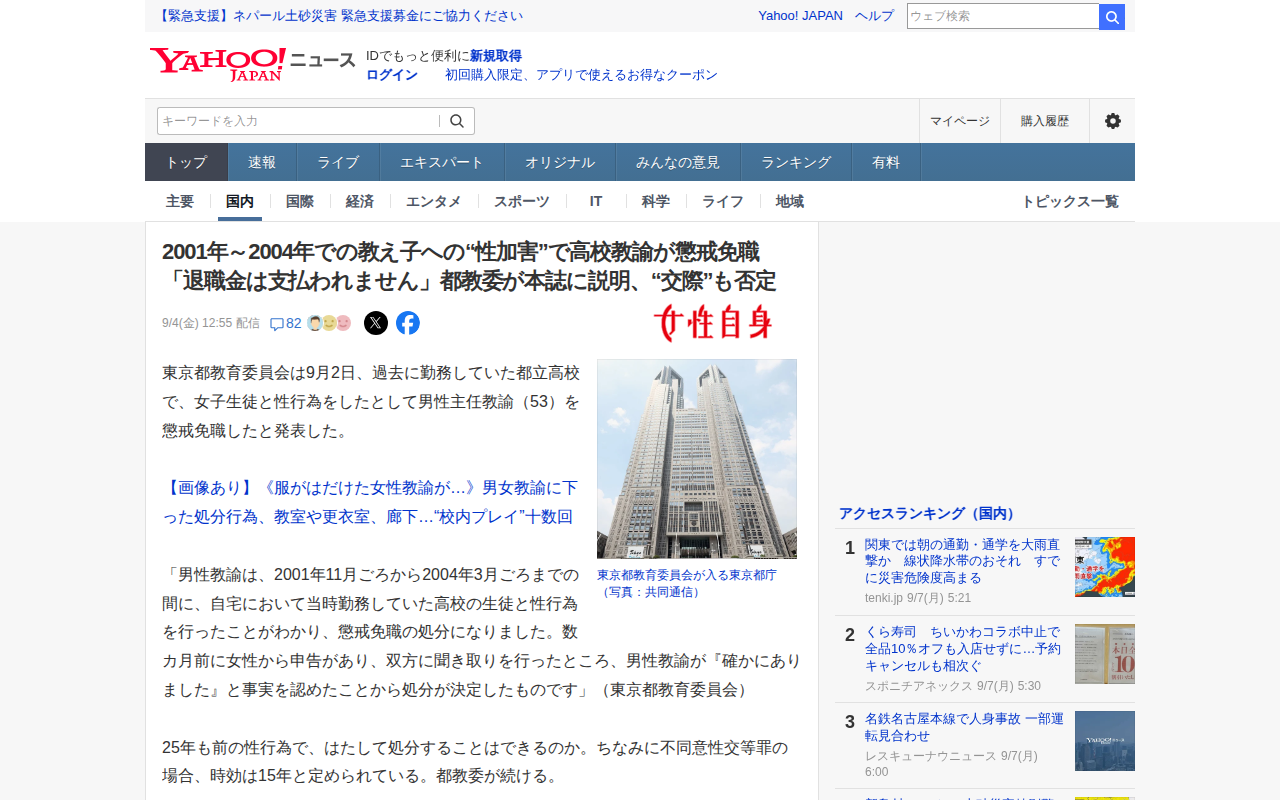Share article on X icon
This screenshot has width=1280, height=800.
[376, 323]
